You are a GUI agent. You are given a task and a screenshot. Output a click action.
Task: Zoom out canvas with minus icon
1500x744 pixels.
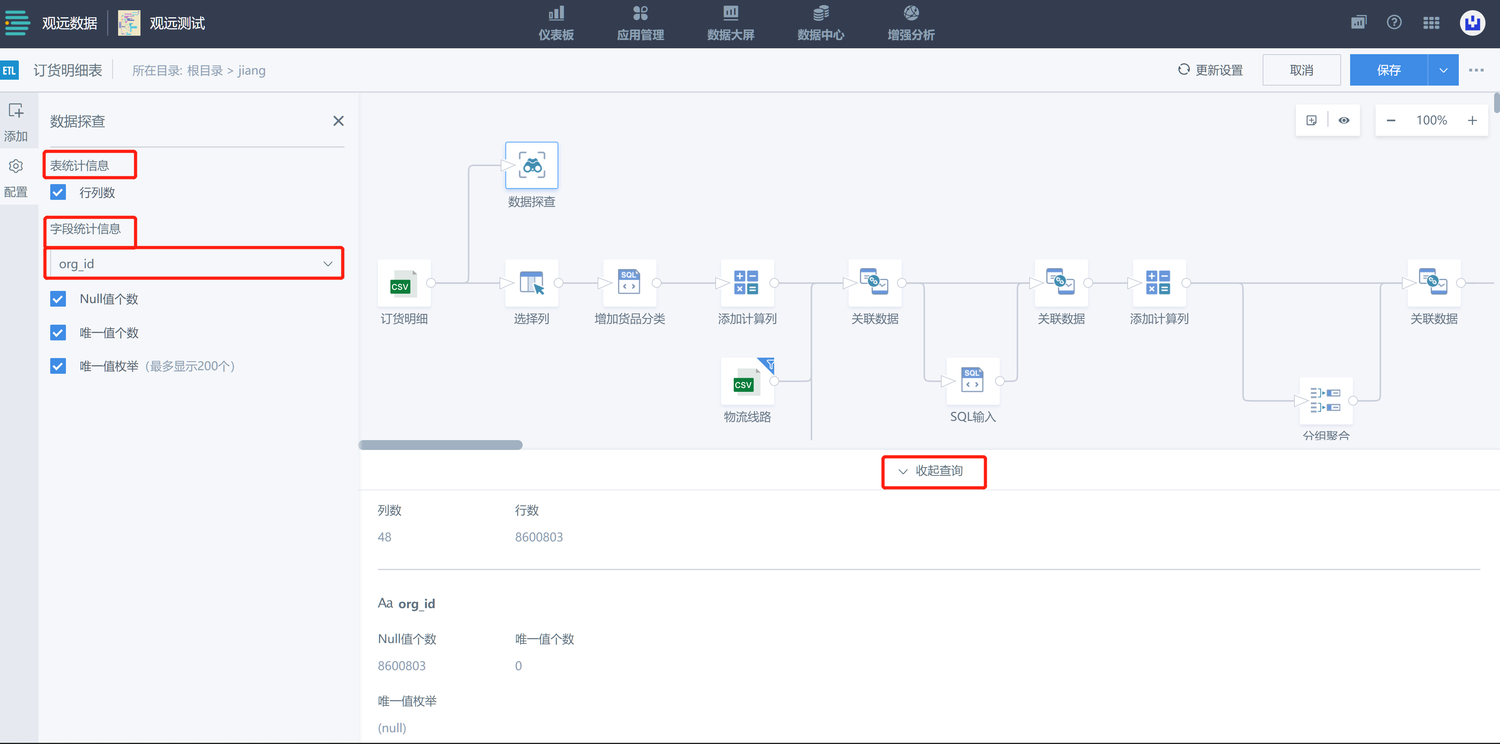click(1391, 120)
